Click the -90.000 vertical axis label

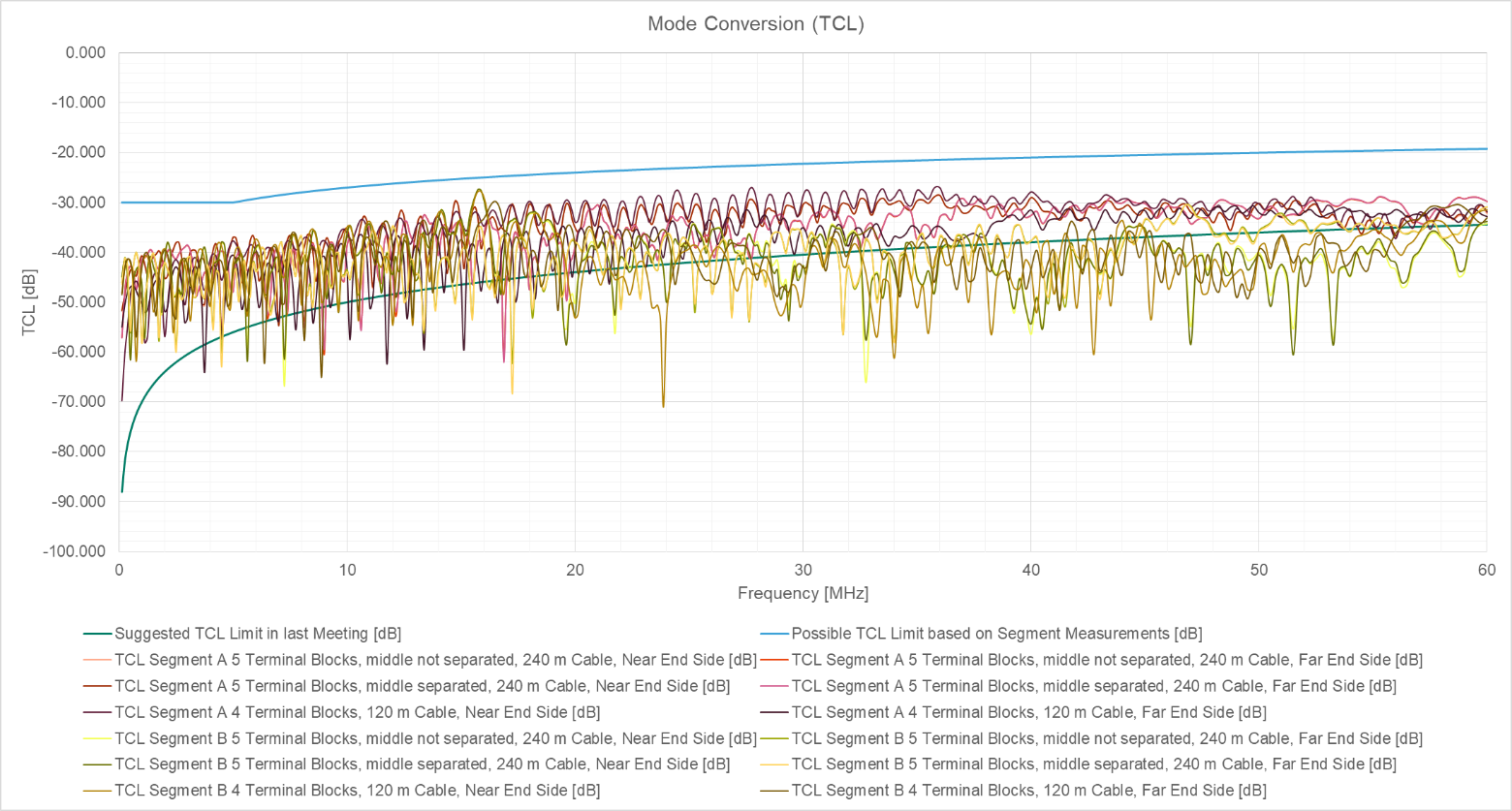pos(79,501)
